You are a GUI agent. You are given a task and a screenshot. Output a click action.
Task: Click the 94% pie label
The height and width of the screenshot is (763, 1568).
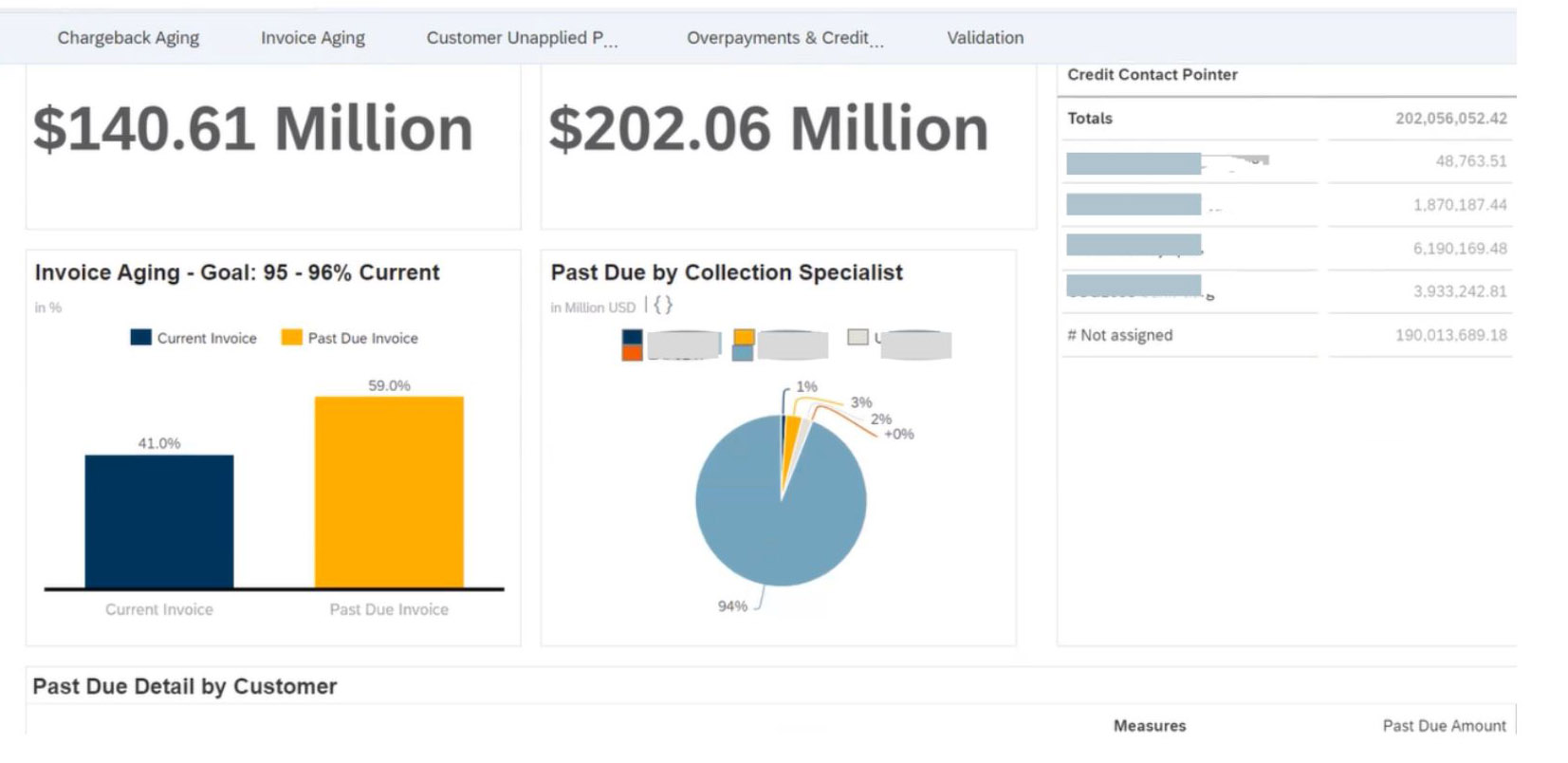tap(732, 605)
